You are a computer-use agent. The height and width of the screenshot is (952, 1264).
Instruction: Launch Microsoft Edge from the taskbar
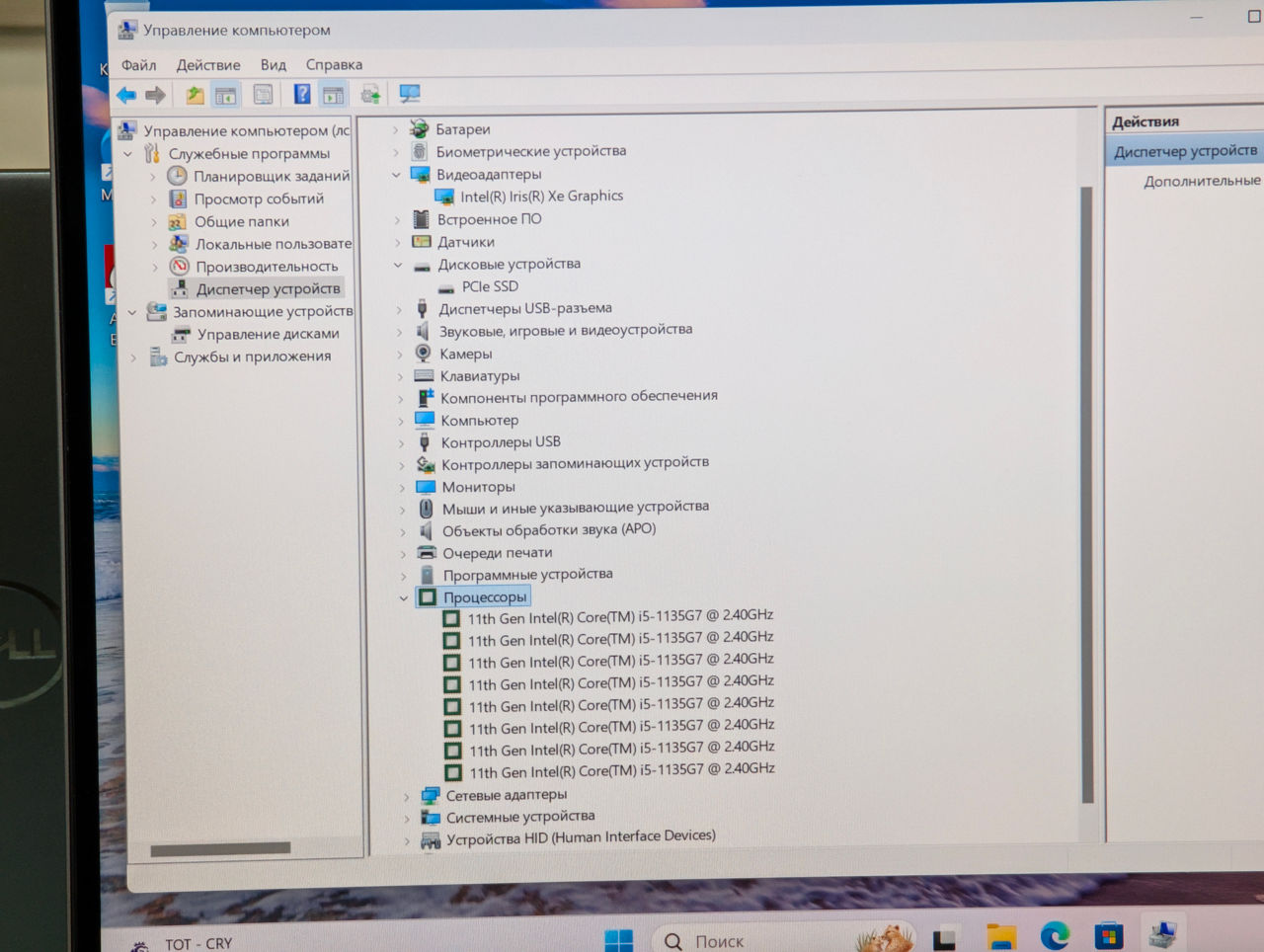point(1055,934)
